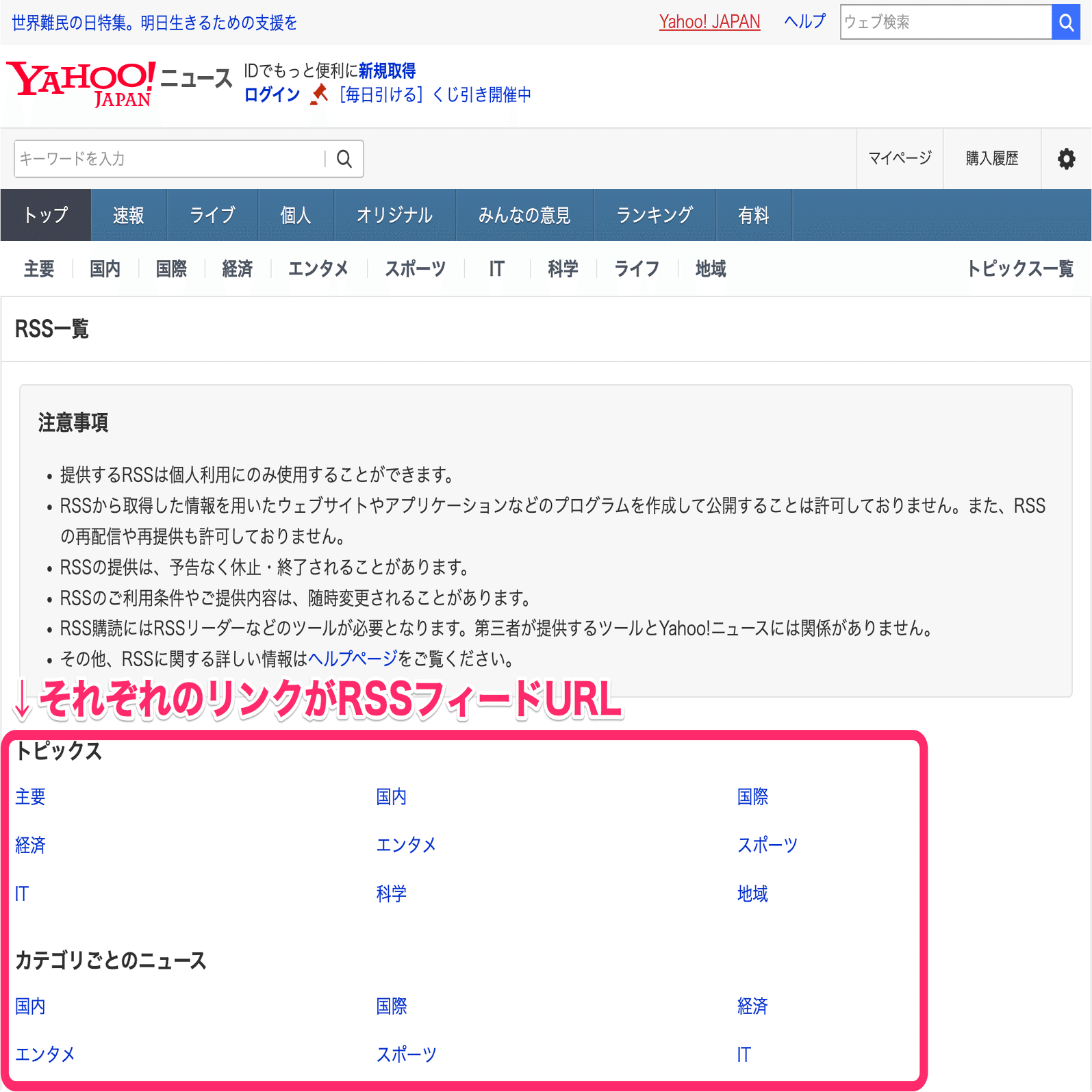Switch to the 速報 tab

click(x=129, y=215)
